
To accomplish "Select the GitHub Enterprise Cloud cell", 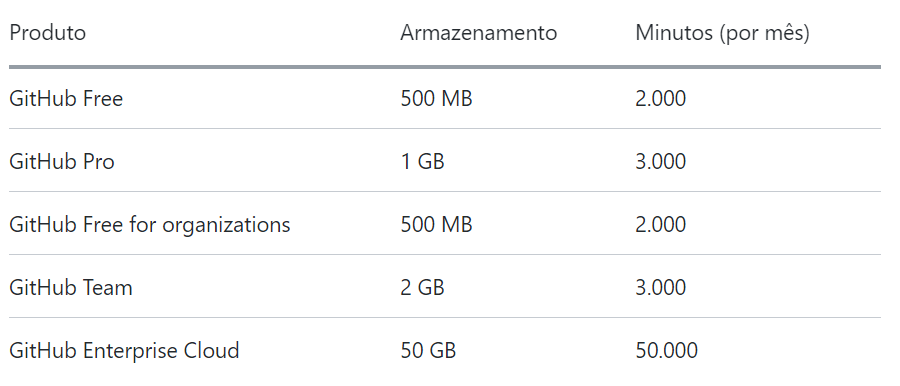I will (x=124, y=350).
